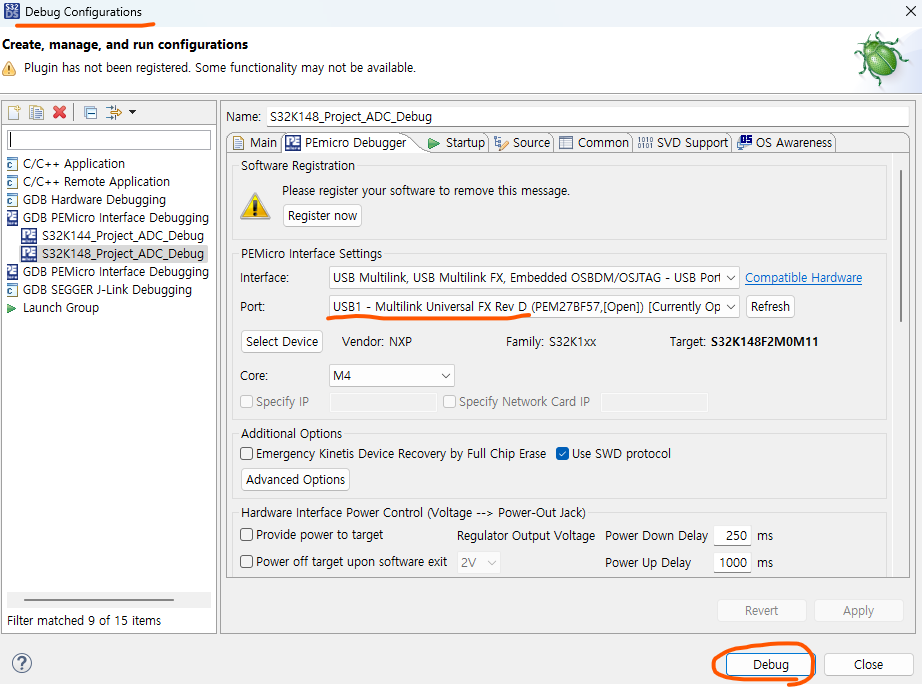Click the Target S32K148F2M0M11 text
Viewport: 922px width, 687px height.
pos(764,342)
